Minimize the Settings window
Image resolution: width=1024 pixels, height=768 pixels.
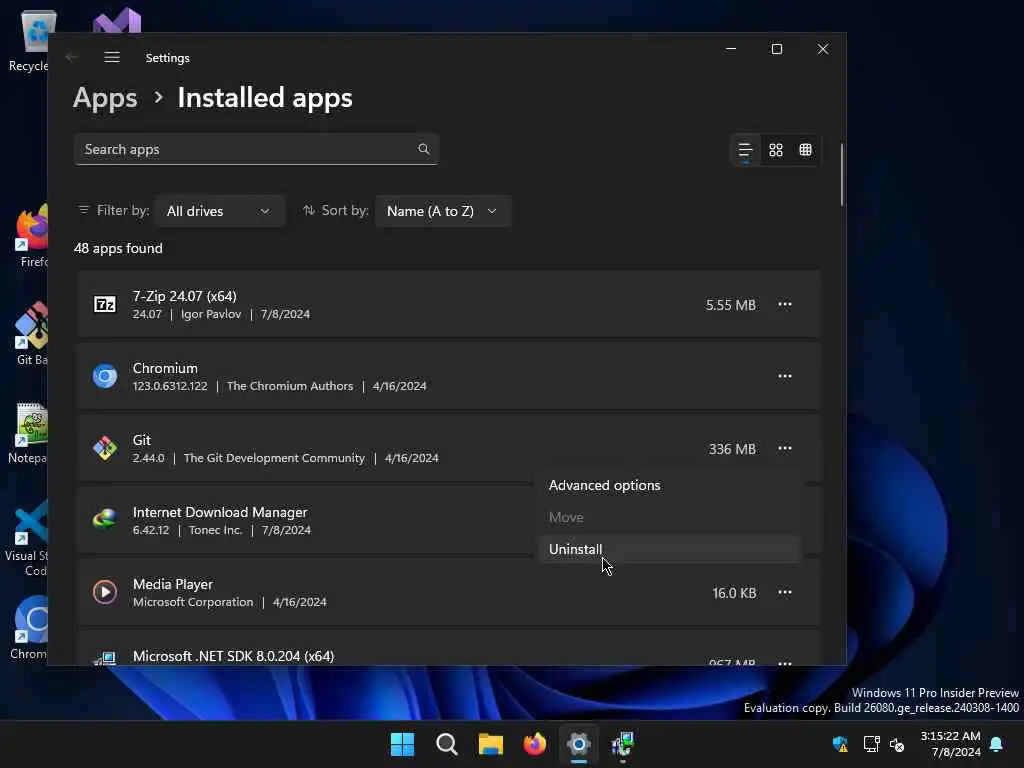[731, 49]
